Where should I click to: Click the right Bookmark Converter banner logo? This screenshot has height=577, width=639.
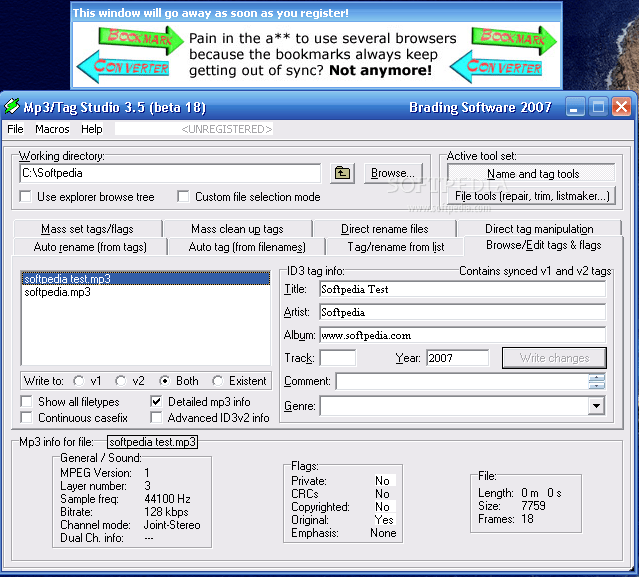pos(503,53)
